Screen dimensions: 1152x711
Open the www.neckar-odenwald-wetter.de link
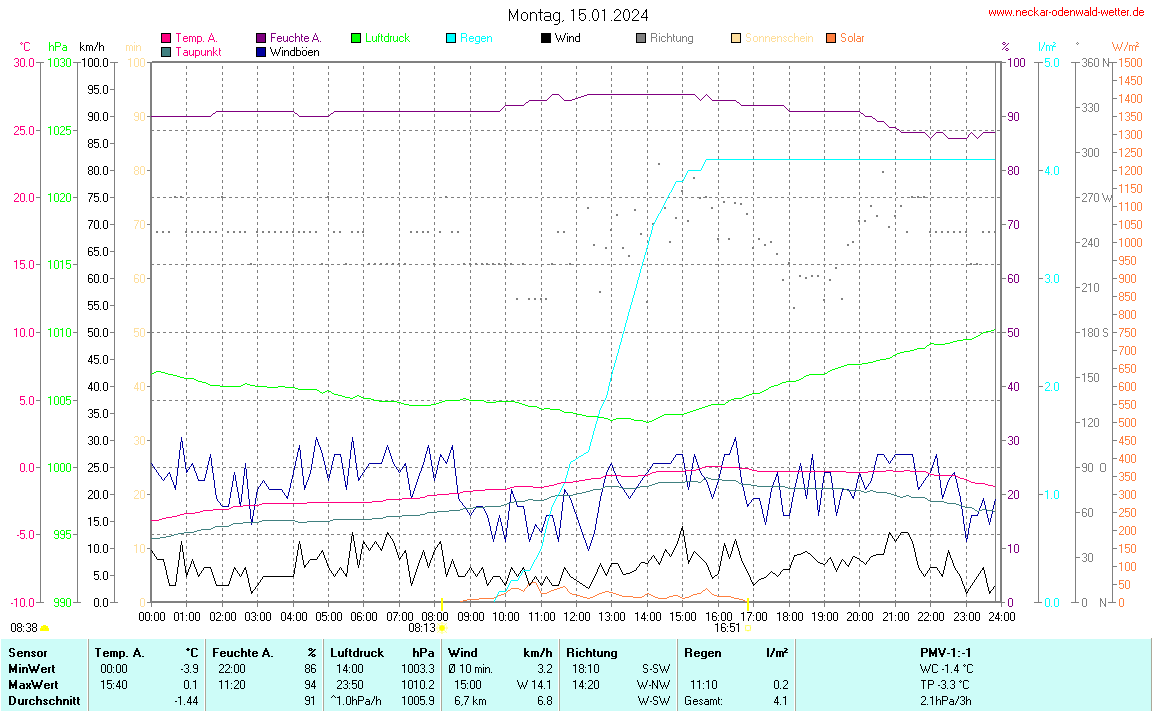tap(1065, 12)
